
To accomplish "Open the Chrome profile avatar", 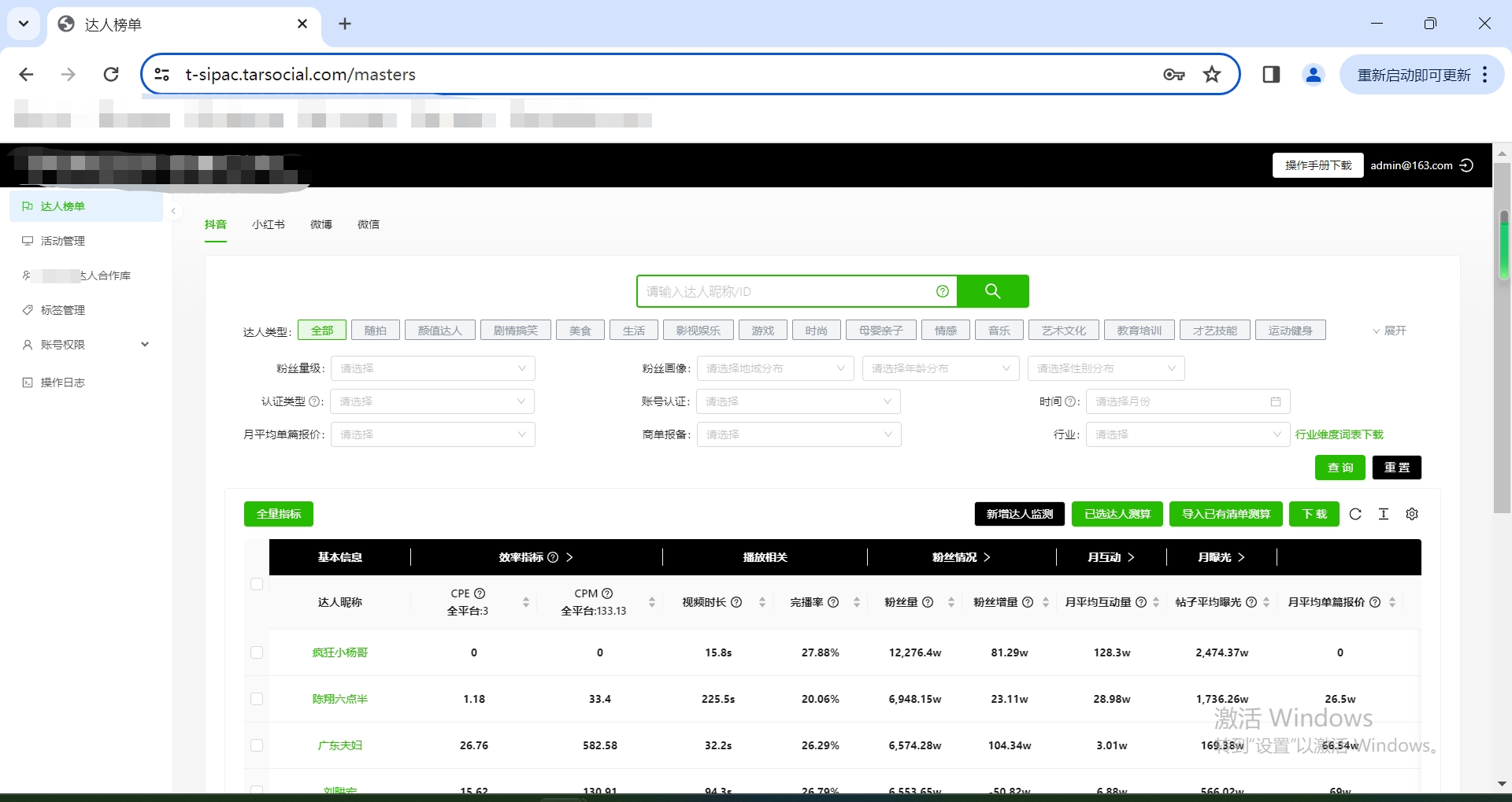I will (1314, 74).
